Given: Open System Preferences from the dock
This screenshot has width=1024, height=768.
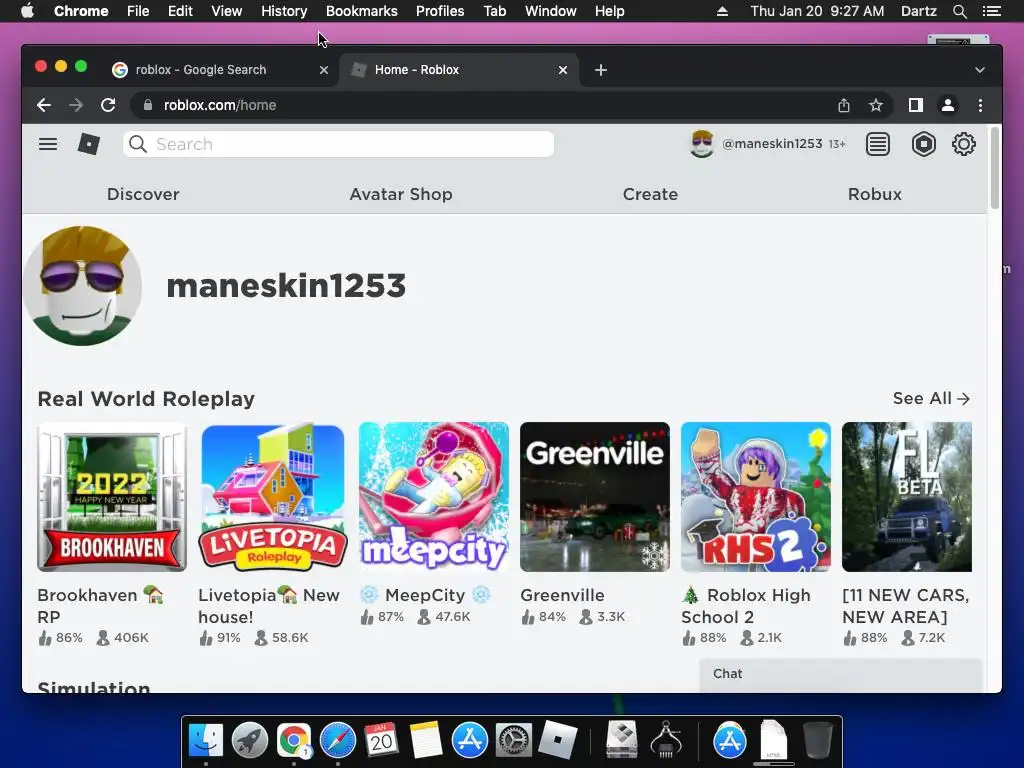Looking at the screenshot, I should coord(513,740).
